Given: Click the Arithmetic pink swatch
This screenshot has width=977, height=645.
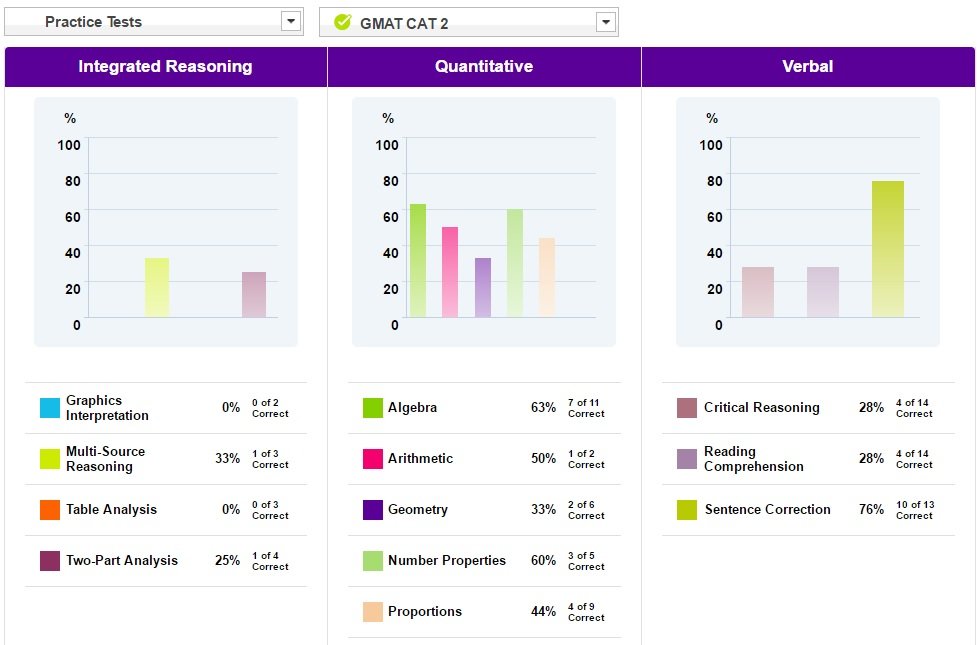Looking at the screenshot, I should point(373,459).
